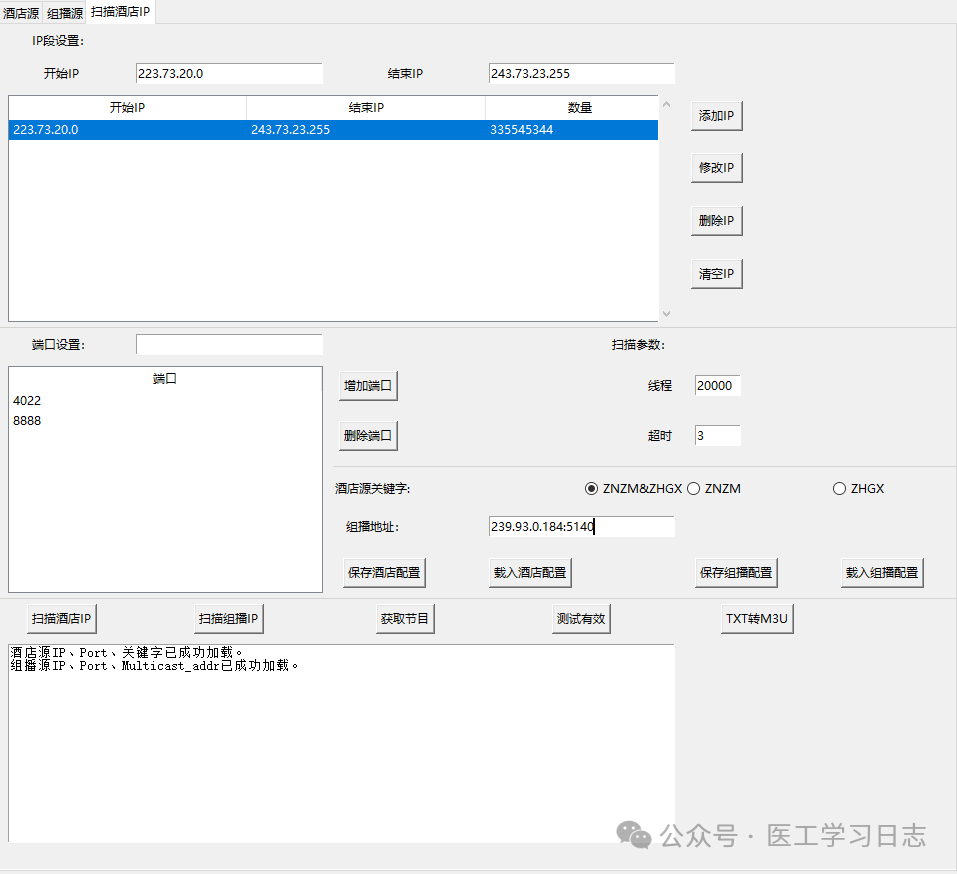Switch to the 酒店源 tab

click(x=21, y=13)
